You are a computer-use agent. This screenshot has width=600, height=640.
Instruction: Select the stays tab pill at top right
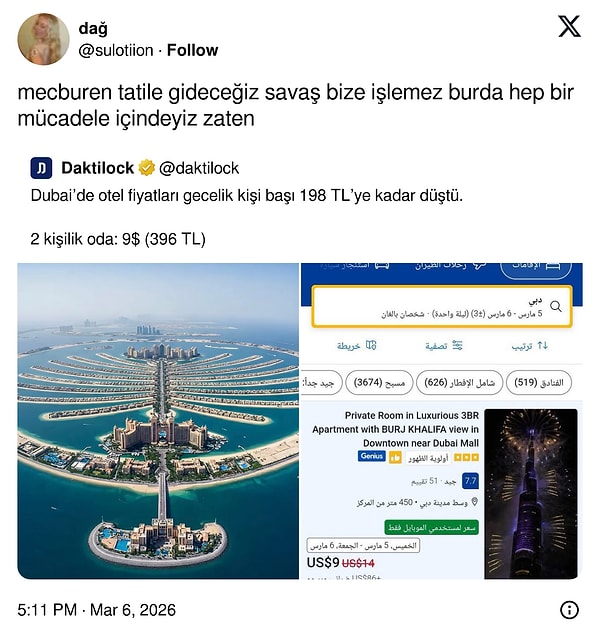point(536,268)
